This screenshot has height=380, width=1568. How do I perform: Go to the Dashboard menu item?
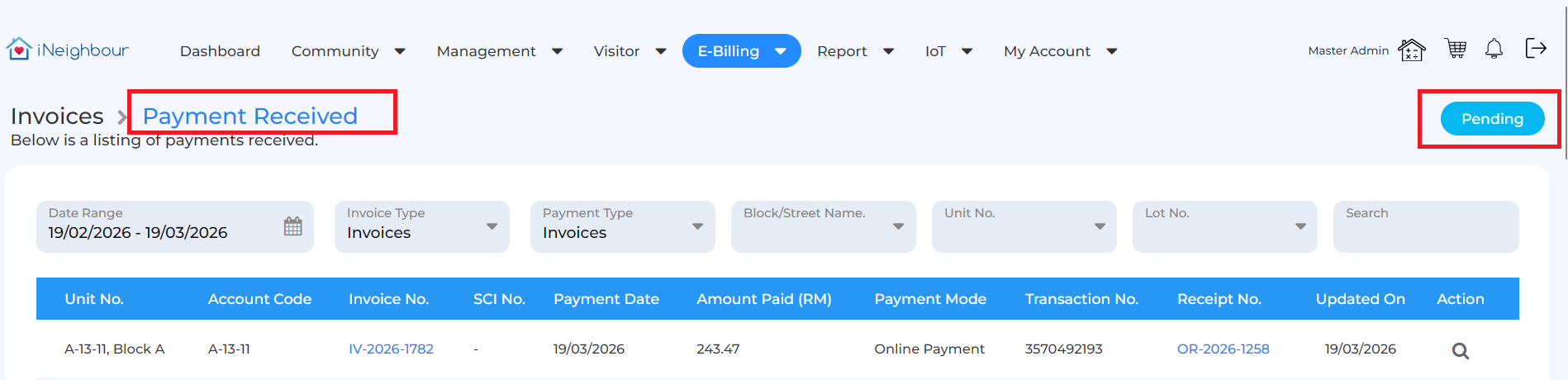pyautogui.click(x=220, y=51)
